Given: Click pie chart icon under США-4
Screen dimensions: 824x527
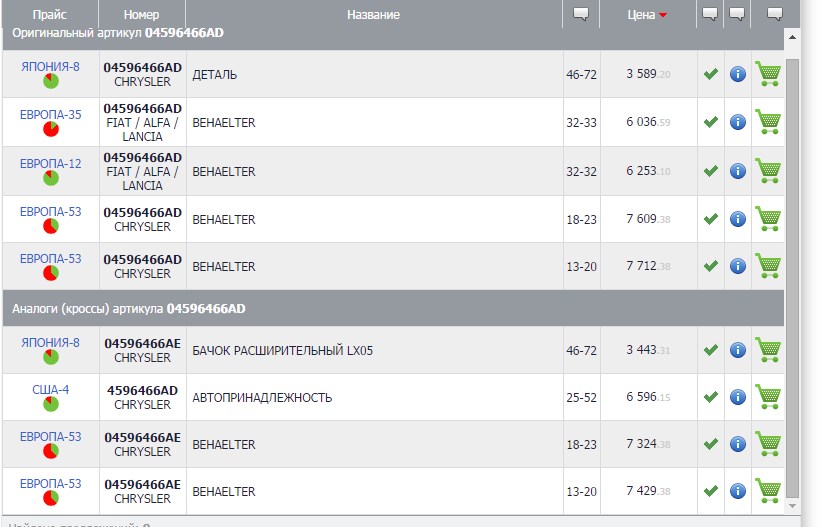Looking at the screenshot, I should (50, 404).
